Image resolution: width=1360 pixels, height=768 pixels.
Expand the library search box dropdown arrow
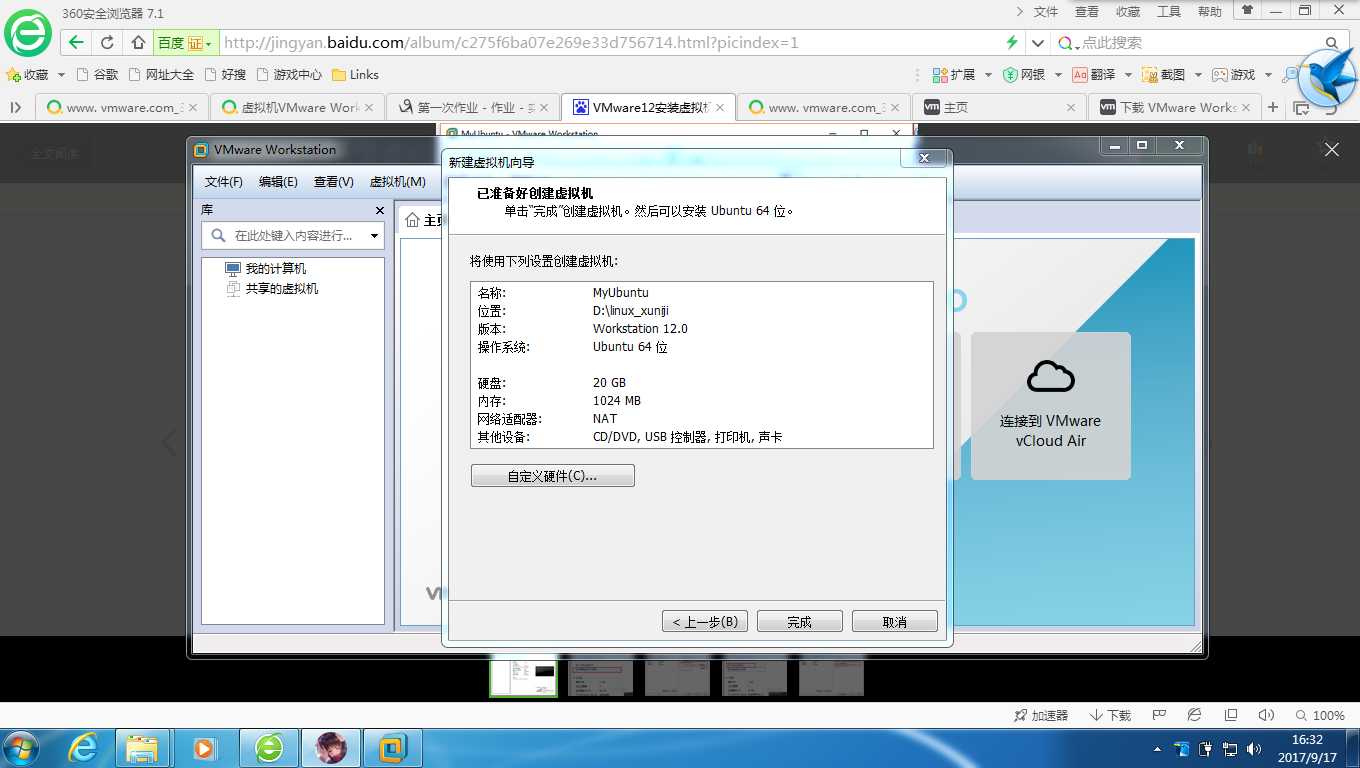tap(375, 236)
